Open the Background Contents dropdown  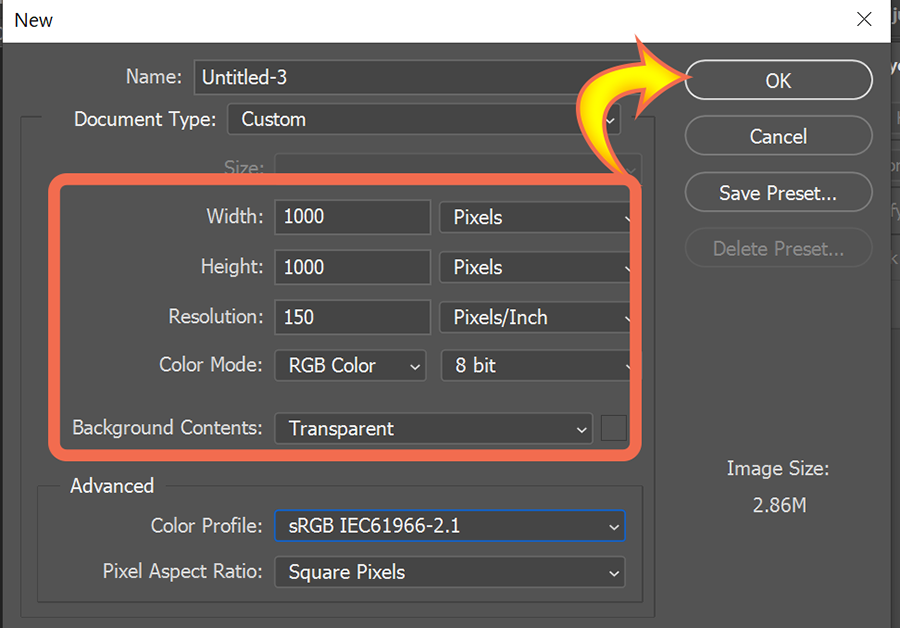[433, 428]
